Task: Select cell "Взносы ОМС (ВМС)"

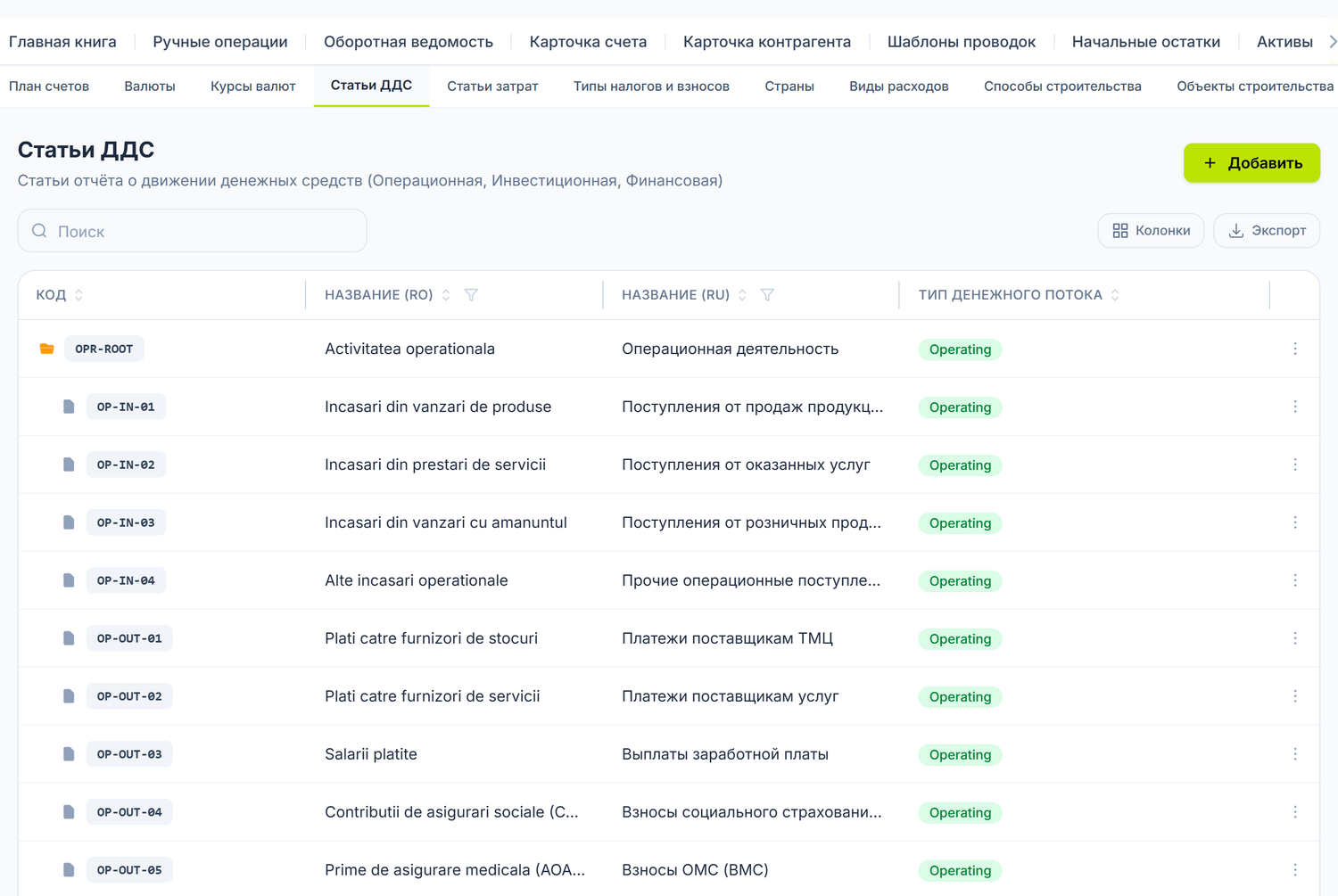Action: (x=695, y=870)
